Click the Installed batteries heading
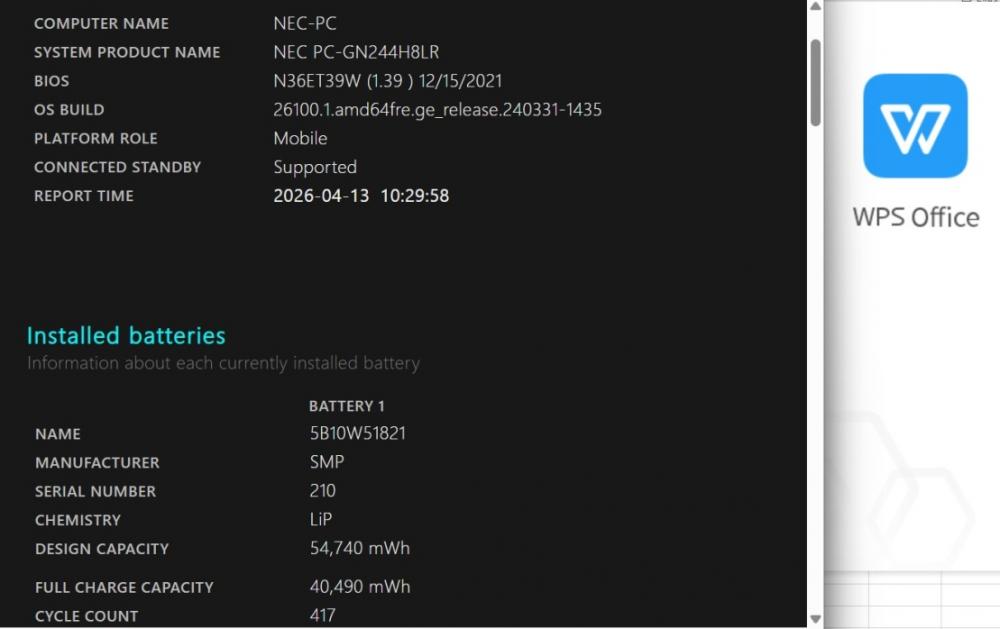Image resolution: width=1000 pixels, height=629 pixels. [x=126, y=336]
